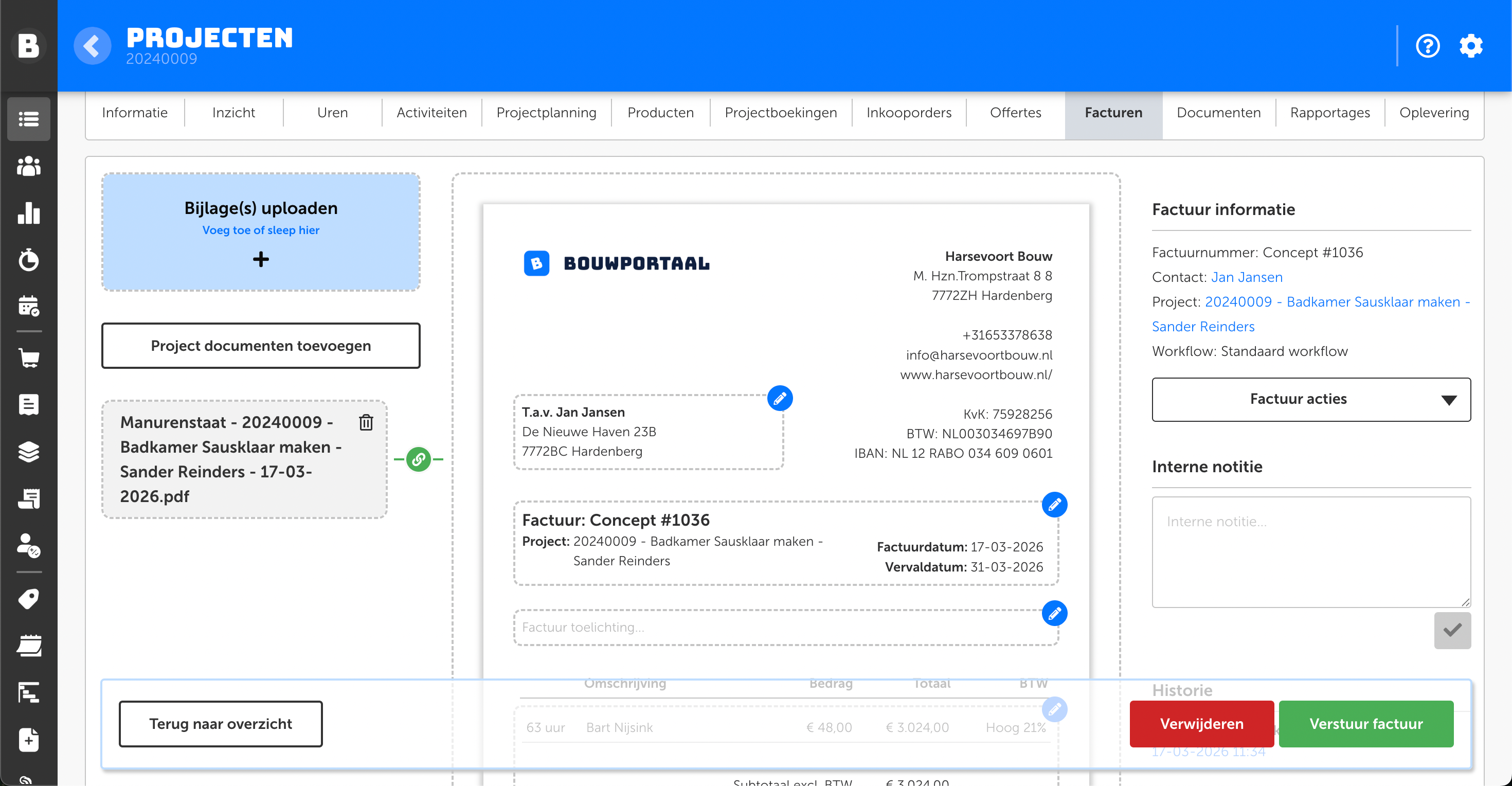1512x786 pixels.
Task: Open the price tag icon in sidebar
Action: (29, 599)
